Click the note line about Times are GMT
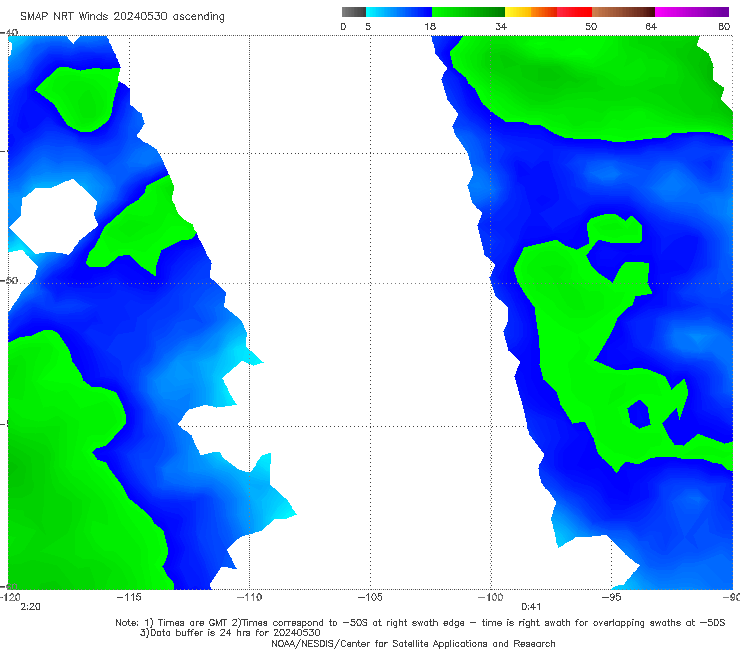The image size is (740, 650). click(420, 623)
